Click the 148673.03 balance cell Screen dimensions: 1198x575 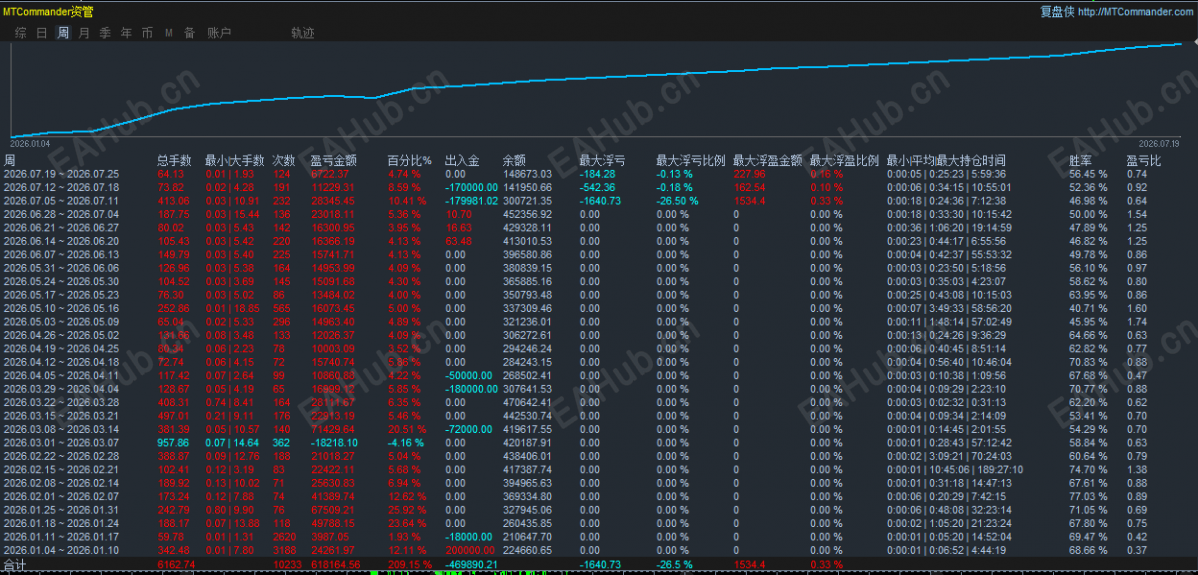pyautogui.click(x=527, y=174)
